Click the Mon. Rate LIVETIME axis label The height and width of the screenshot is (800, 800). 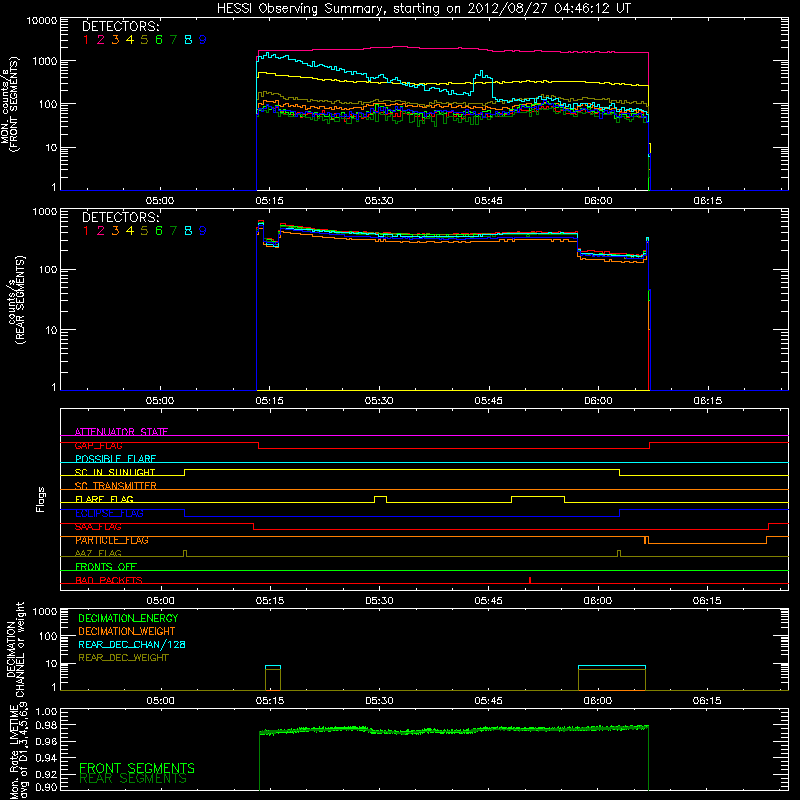coord(18,751)
